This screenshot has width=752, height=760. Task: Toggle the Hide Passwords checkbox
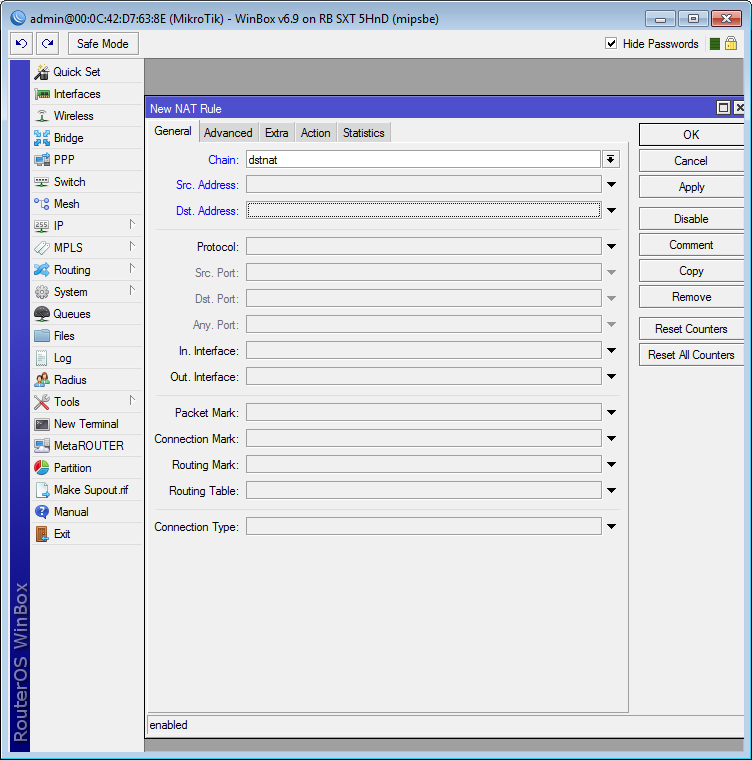611,44
